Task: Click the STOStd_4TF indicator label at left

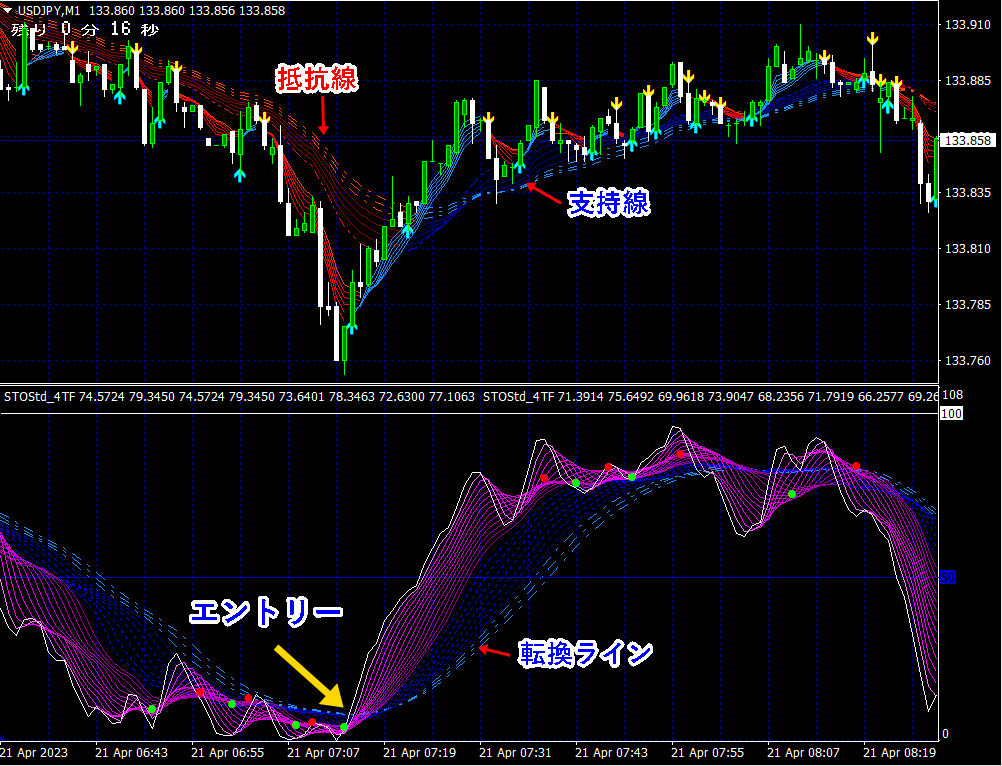Action: click(x=40, y=397)
